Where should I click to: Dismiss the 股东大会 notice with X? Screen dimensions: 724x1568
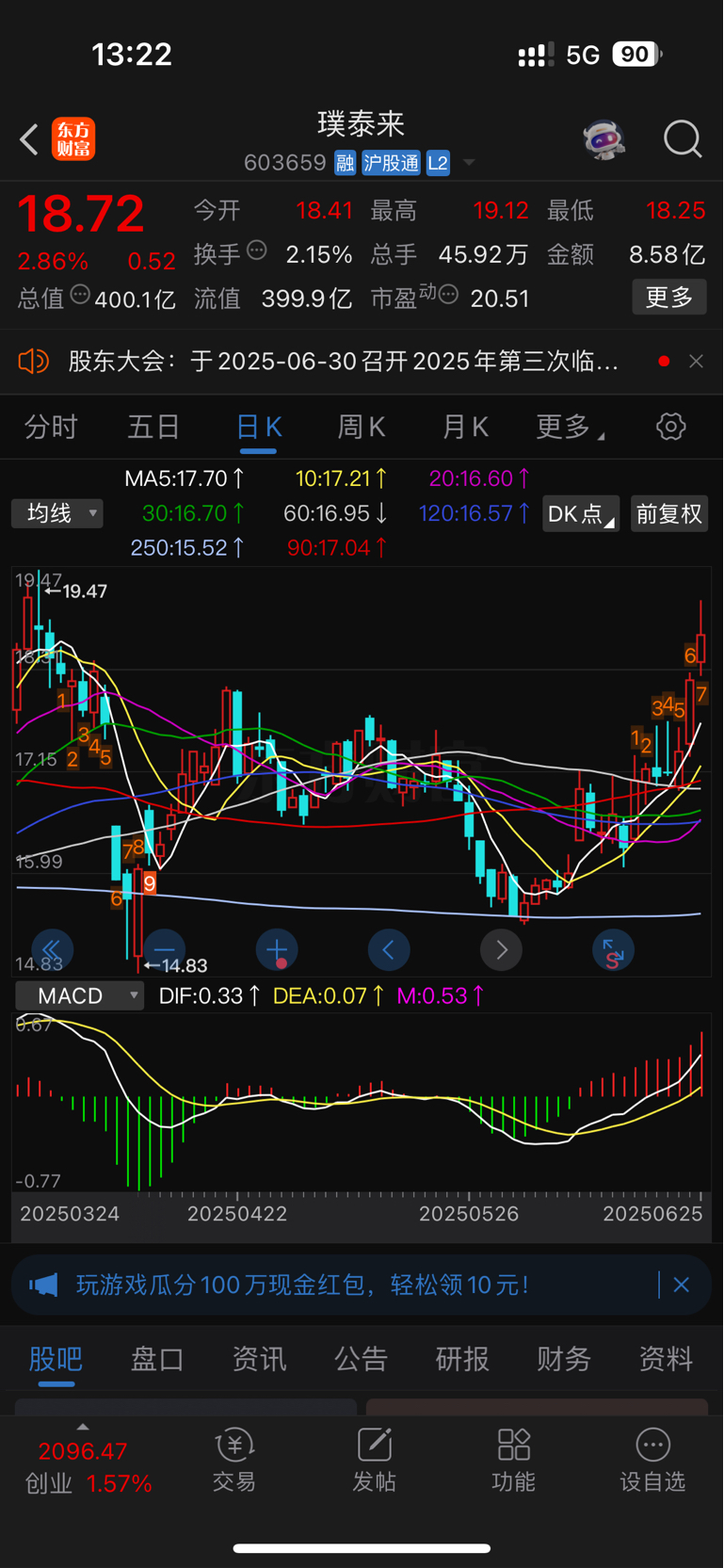coord(696,361)
